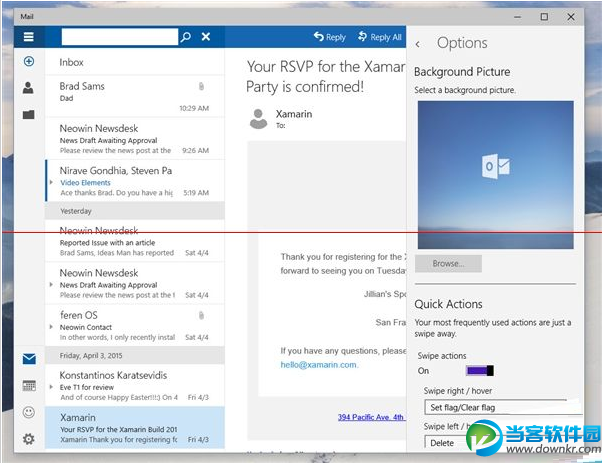The image size is (602, 463).
Task: Click the search magnifier icon
Action: coord(186,37)
